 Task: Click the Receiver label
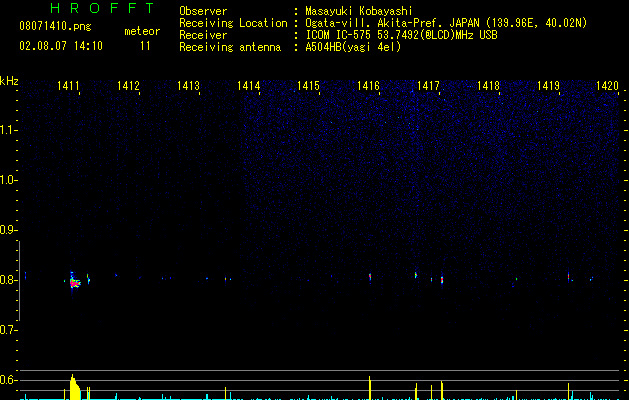tap(203, 35)
